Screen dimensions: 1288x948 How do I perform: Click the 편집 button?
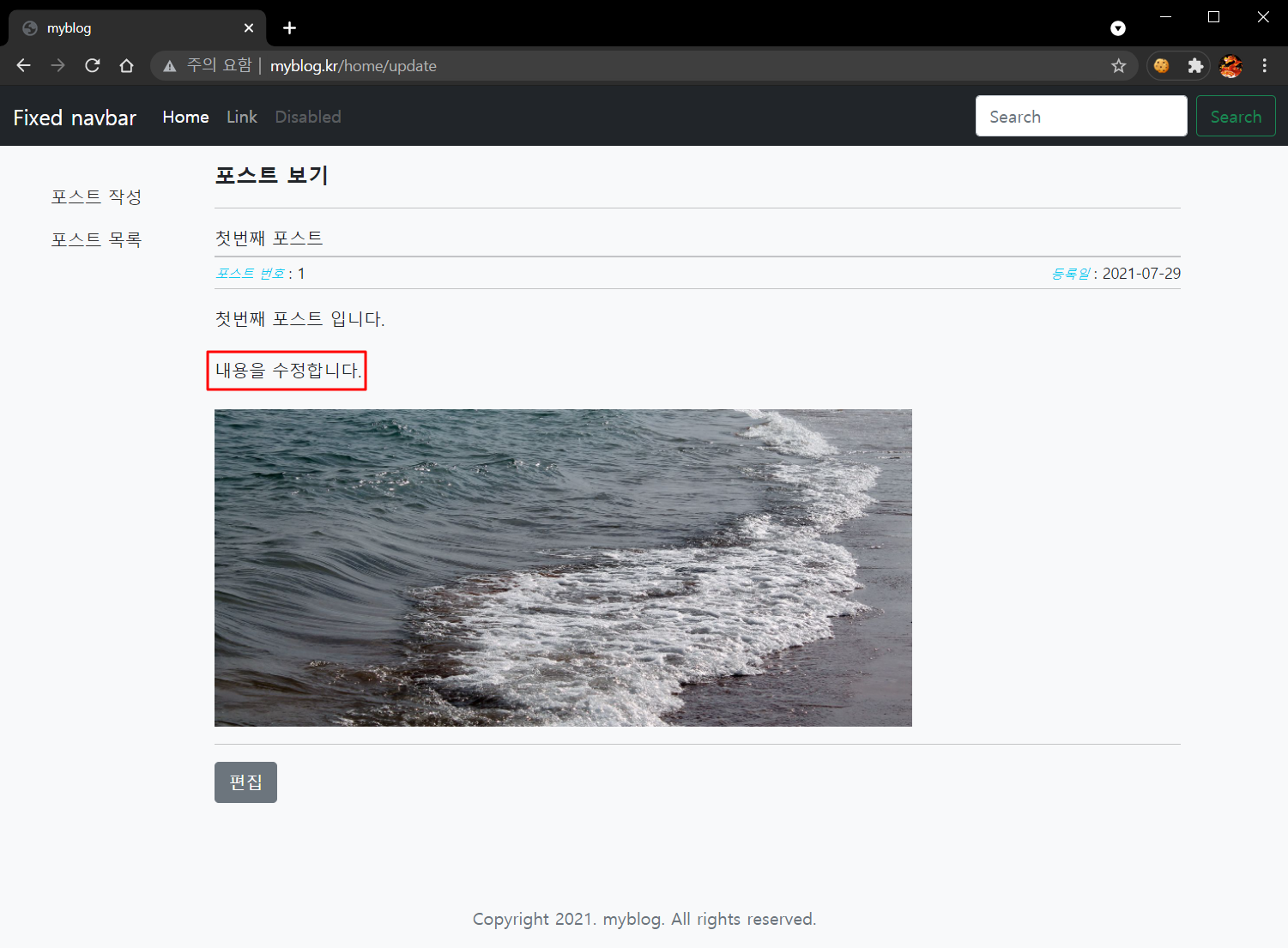tap(245, 782)
